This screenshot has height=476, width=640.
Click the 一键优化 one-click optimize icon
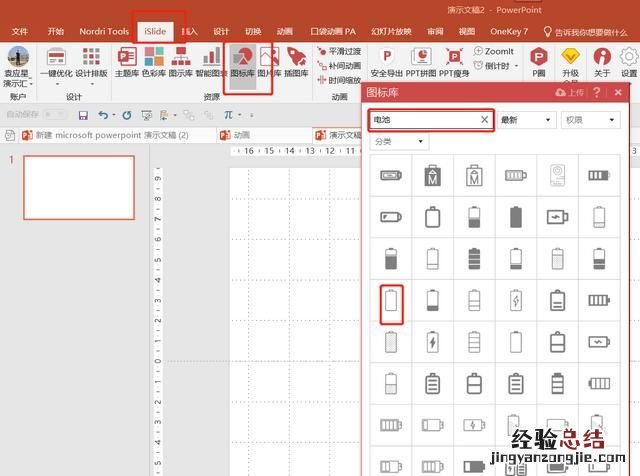tap(56, 62)
